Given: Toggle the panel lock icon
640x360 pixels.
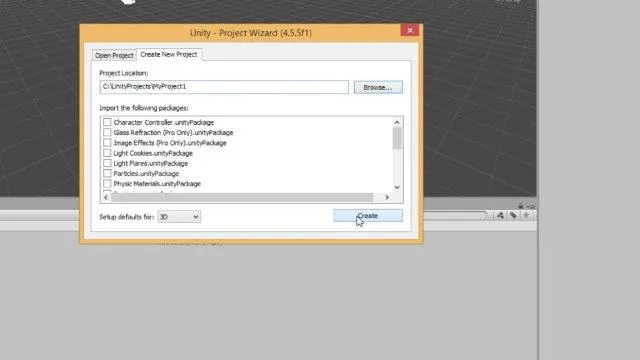Looking at the screenshot, I should (521, 206).
